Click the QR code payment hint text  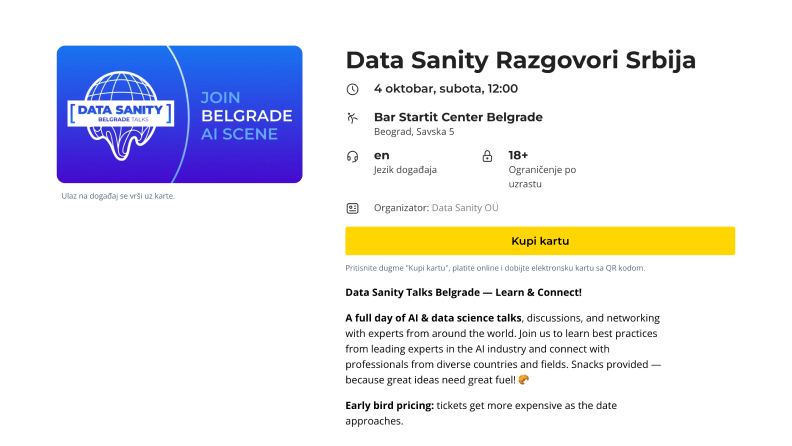pyautogui.click(x=495, y=268)
